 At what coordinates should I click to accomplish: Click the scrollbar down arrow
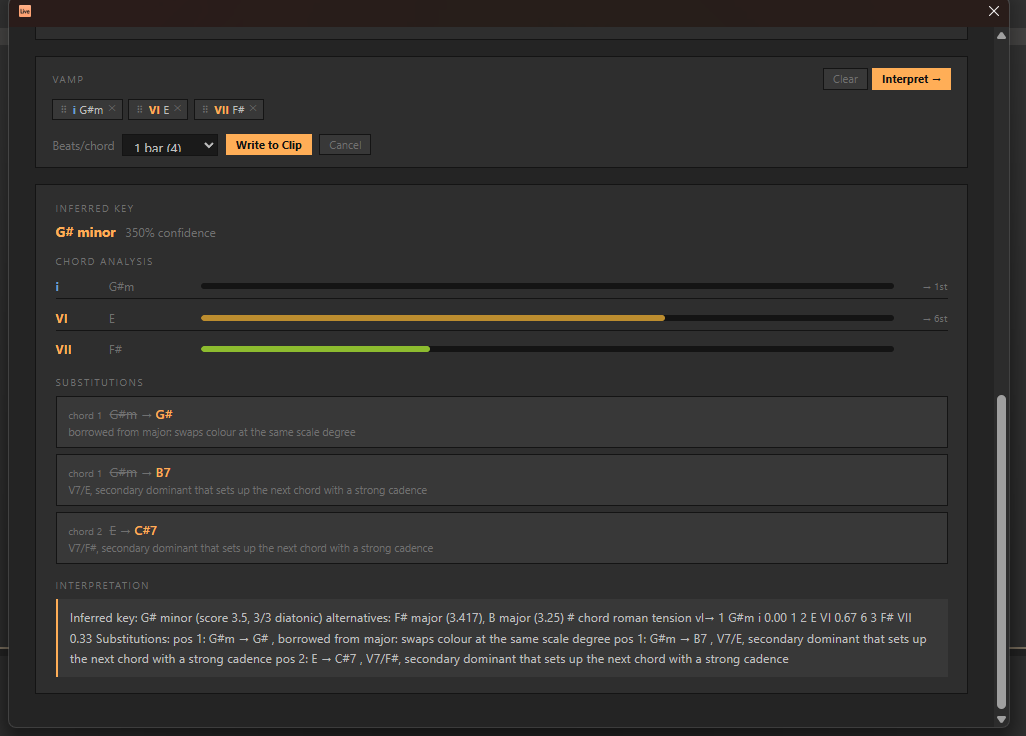click(1001, 719)
